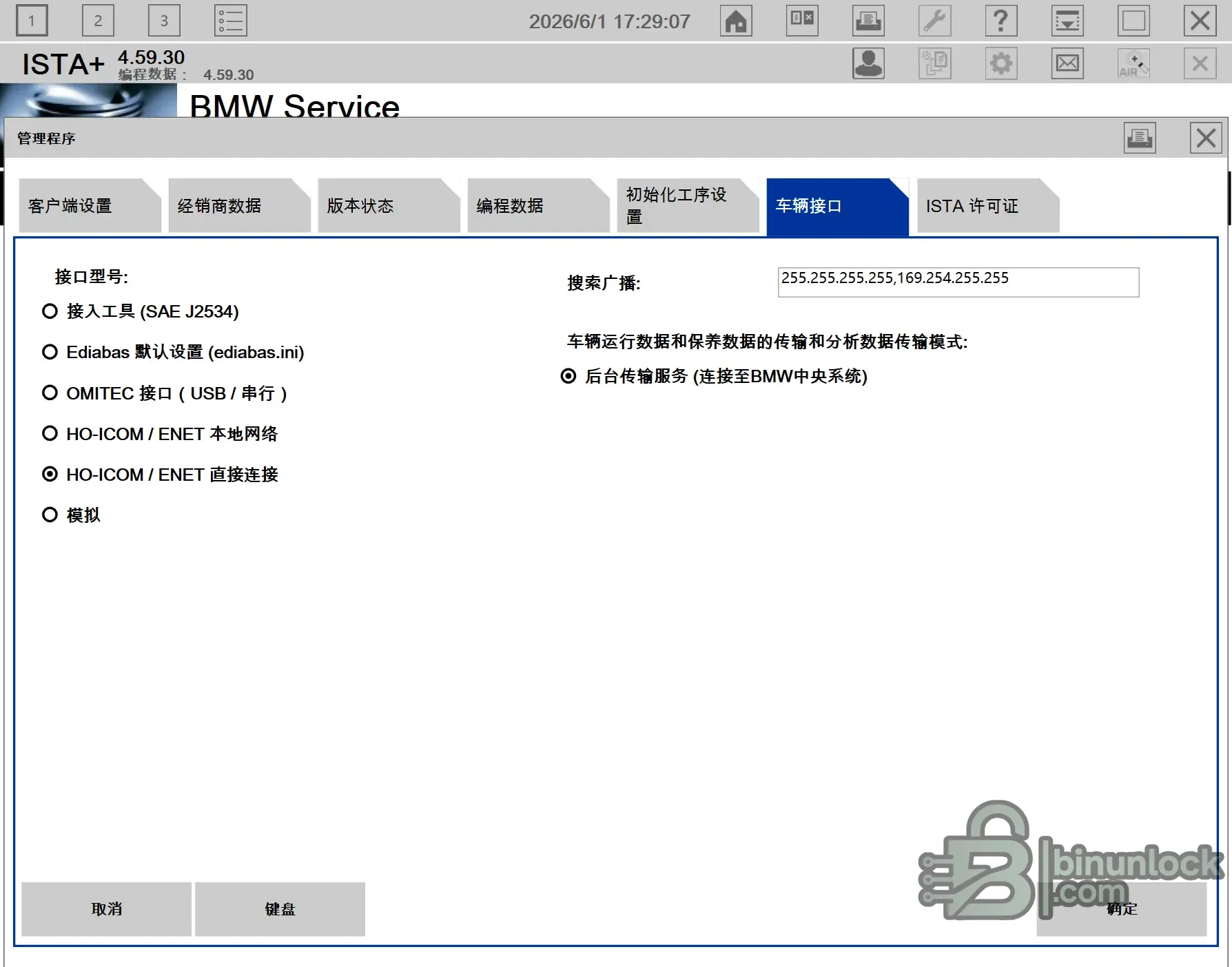
Task: Select the 车辆接口 tab
Action: (837, 206)
